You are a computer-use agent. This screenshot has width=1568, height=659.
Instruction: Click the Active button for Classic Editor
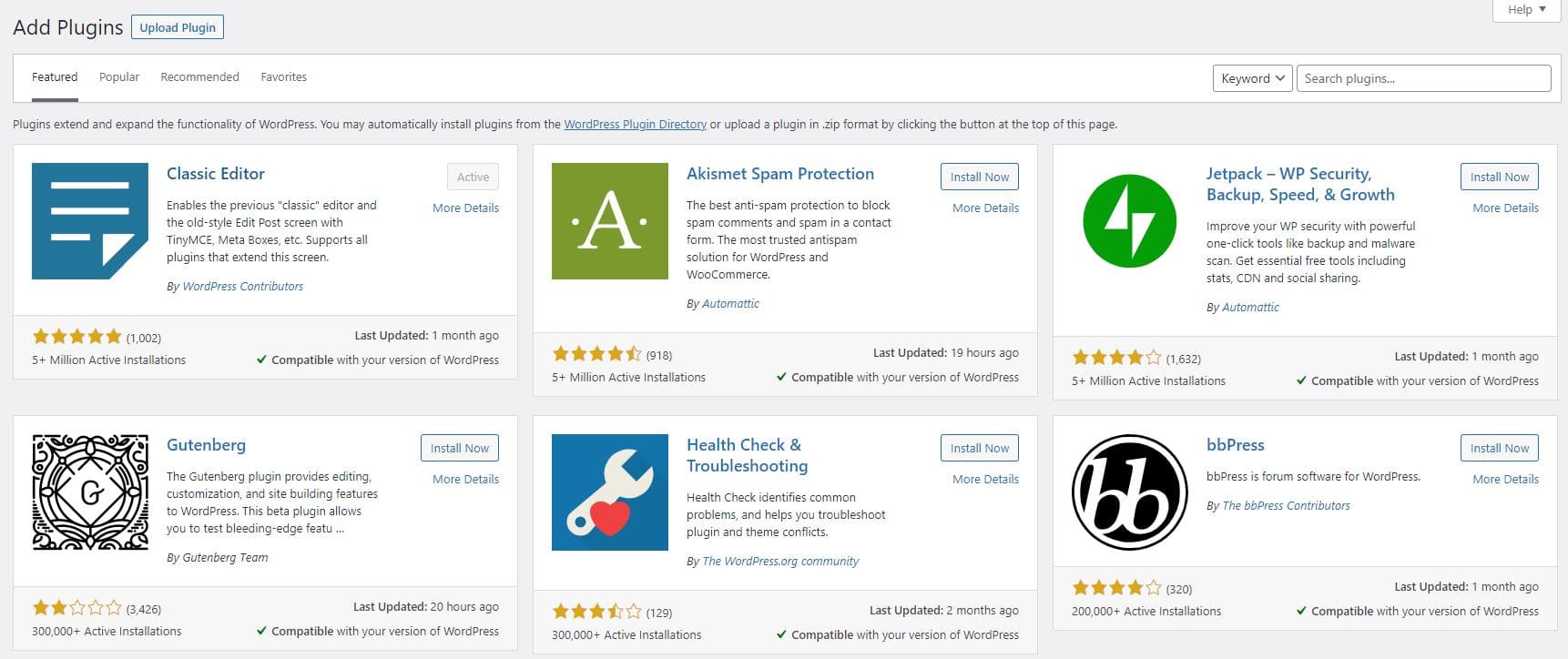click(x=473, y=177)
